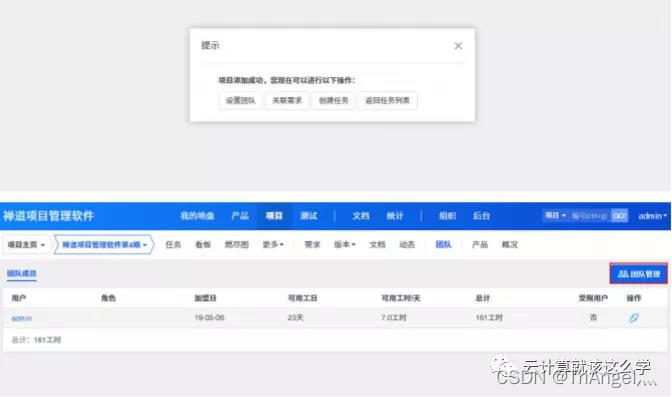
Task: Click the 加盟日 column header
Action: 205,298
